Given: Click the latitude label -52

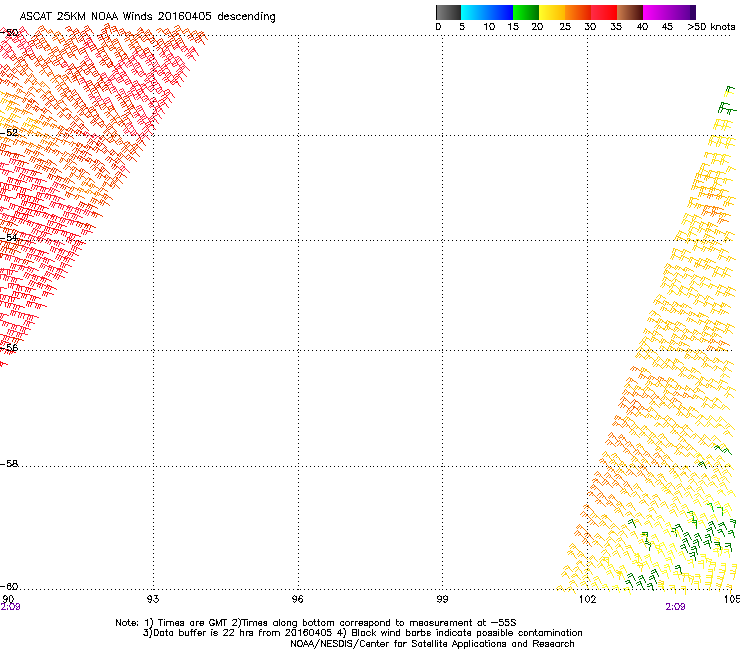Looking at the screenshot, I should click(9, 133).
